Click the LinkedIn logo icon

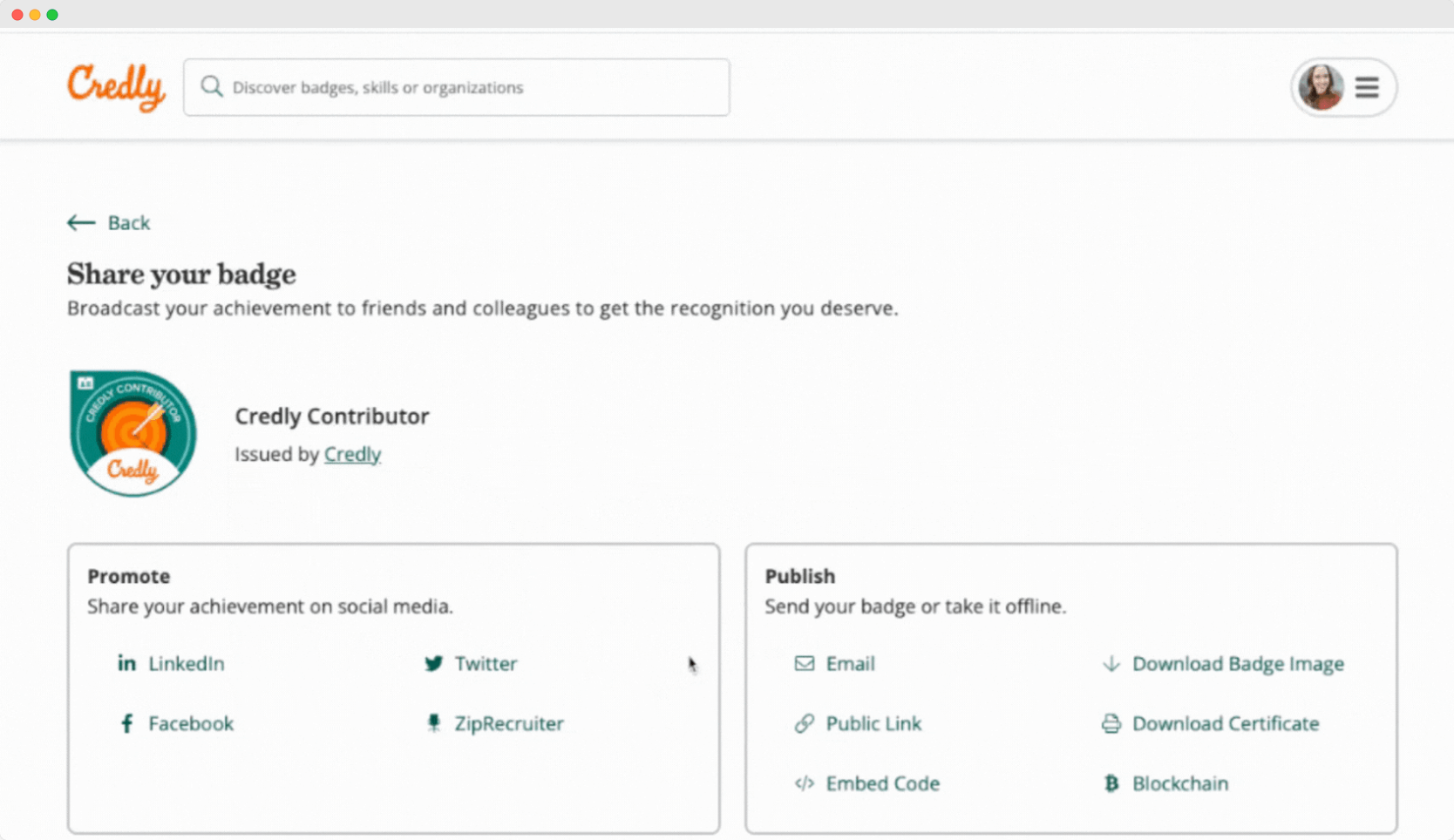(x=126, y=663)
